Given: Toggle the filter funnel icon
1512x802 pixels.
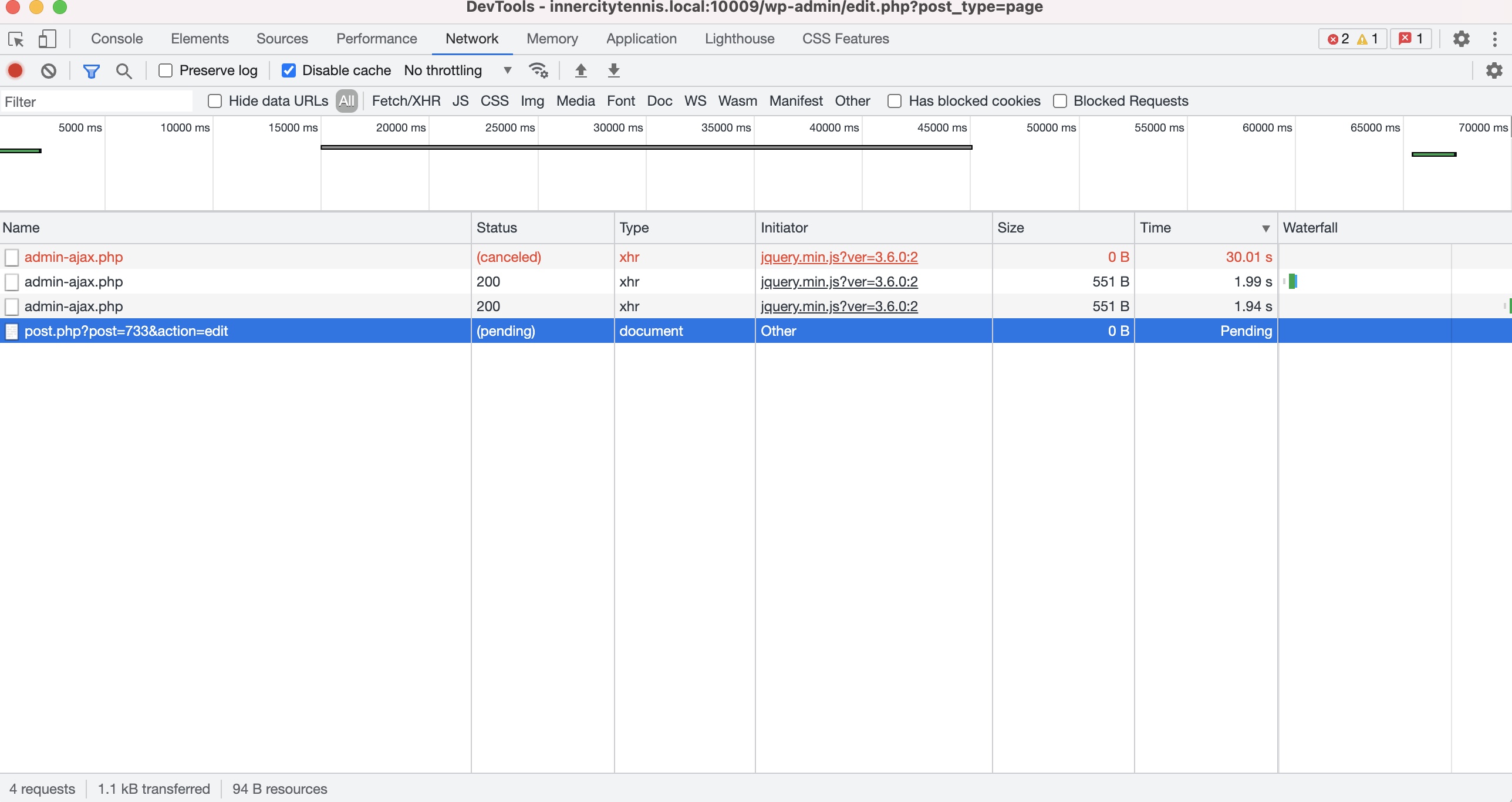Looking at the screenshot, I should pyautogui.click(x=91, y=71).
